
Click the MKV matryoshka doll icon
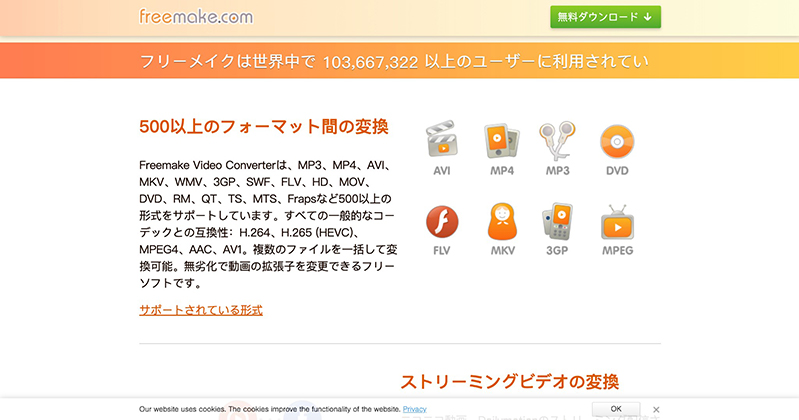502,222
